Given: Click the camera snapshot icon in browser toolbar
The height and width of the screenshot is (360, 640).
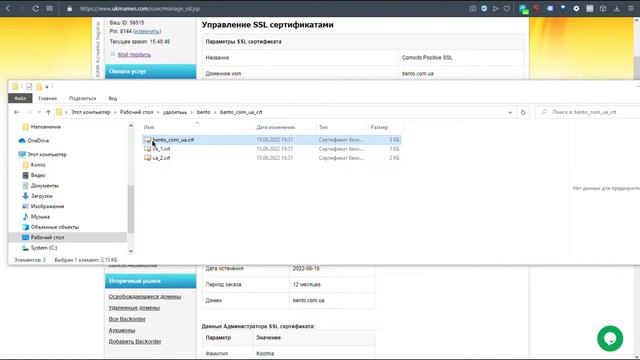Looking at the screenshot, I should click(x=473, y=8).
